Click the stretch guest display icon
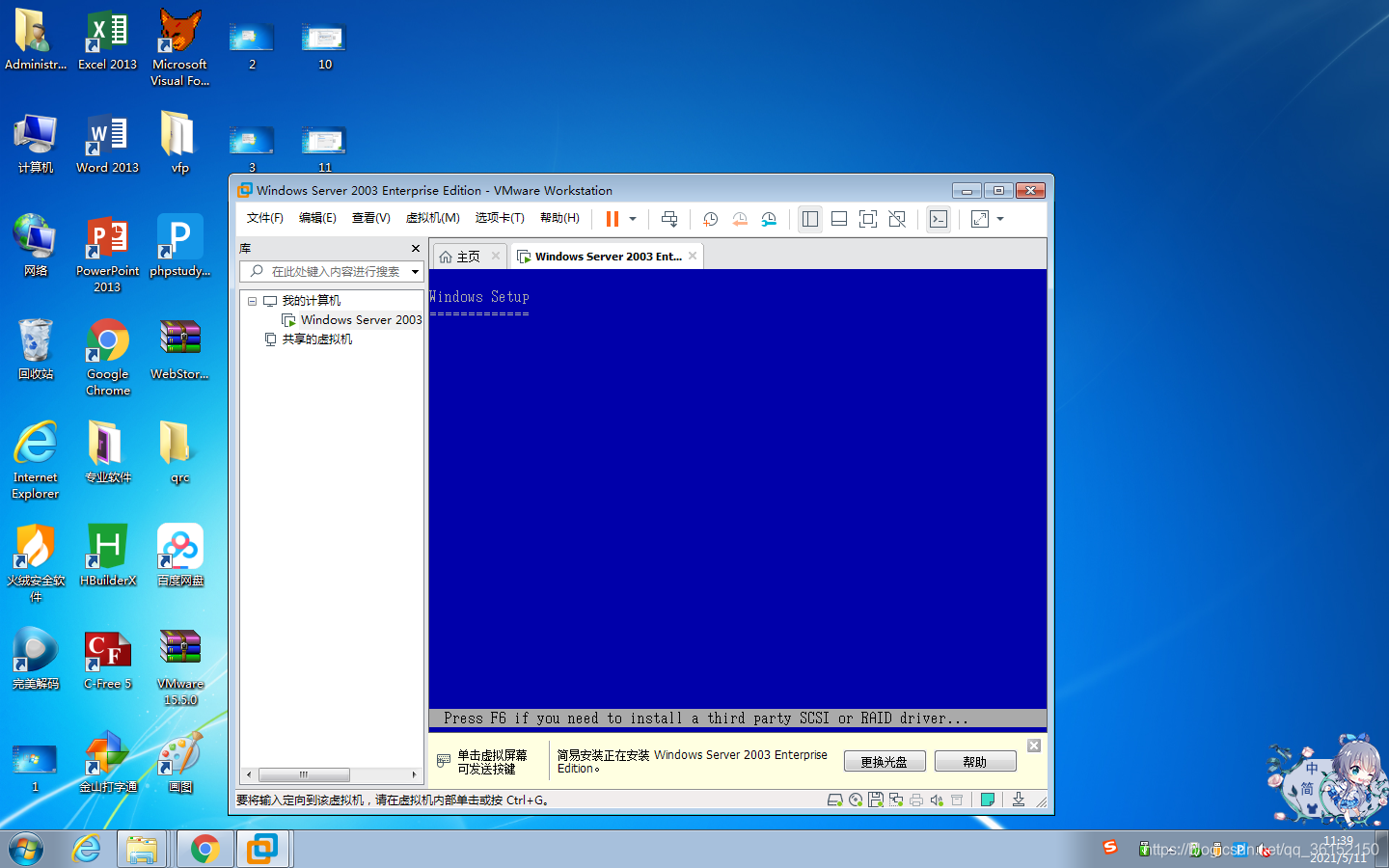 [980, 219]
